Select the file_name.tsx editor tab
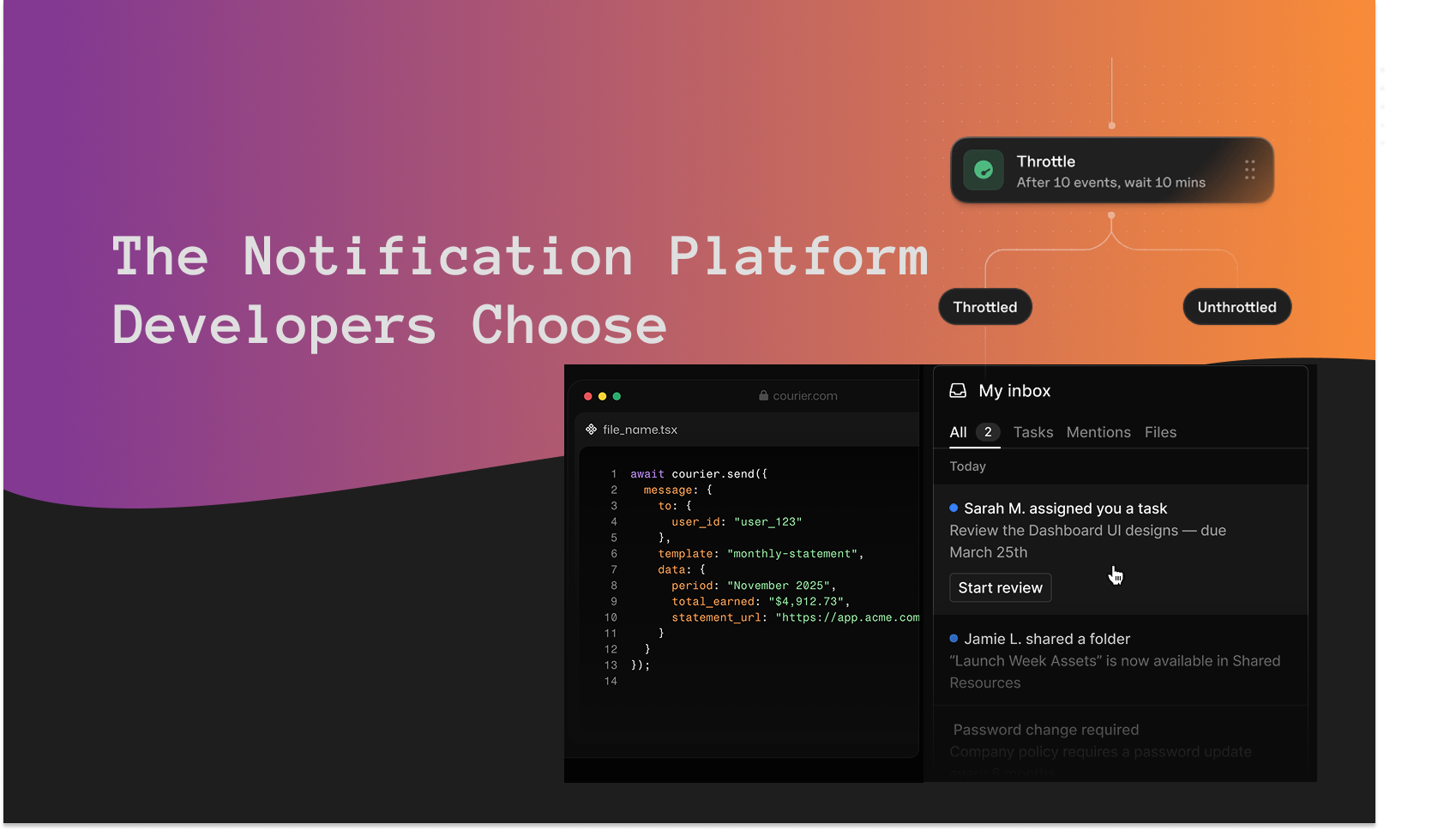Viewport: 1456px width, 830px height. pyautogui.click(x=639, y=429)
